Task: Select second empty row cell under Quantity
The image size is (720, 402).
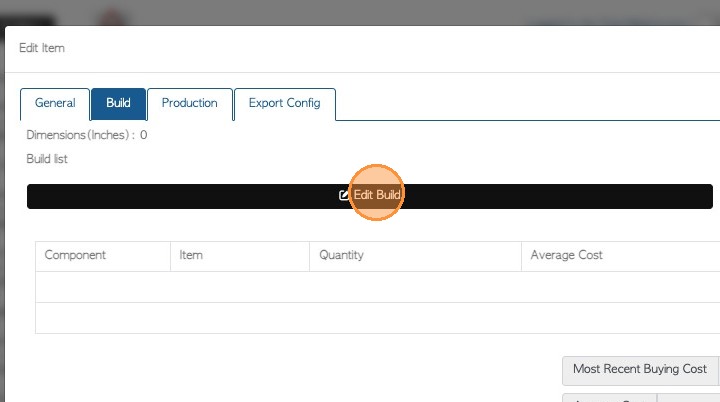Action: click(415, 318)
